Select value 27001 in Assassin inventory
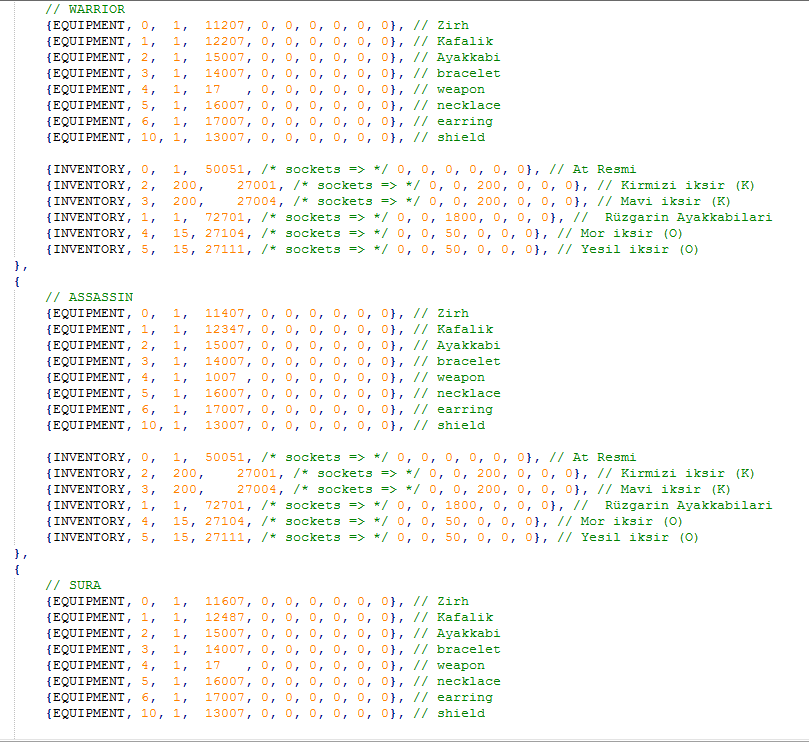 (x=256, y=473)
